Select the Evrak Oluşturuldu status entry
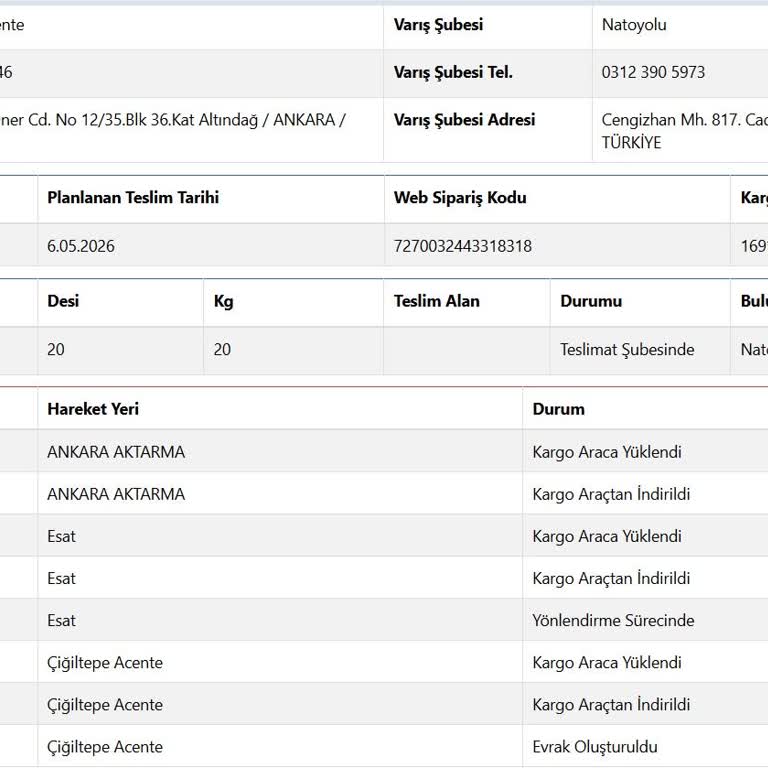 tap(595, 747)
